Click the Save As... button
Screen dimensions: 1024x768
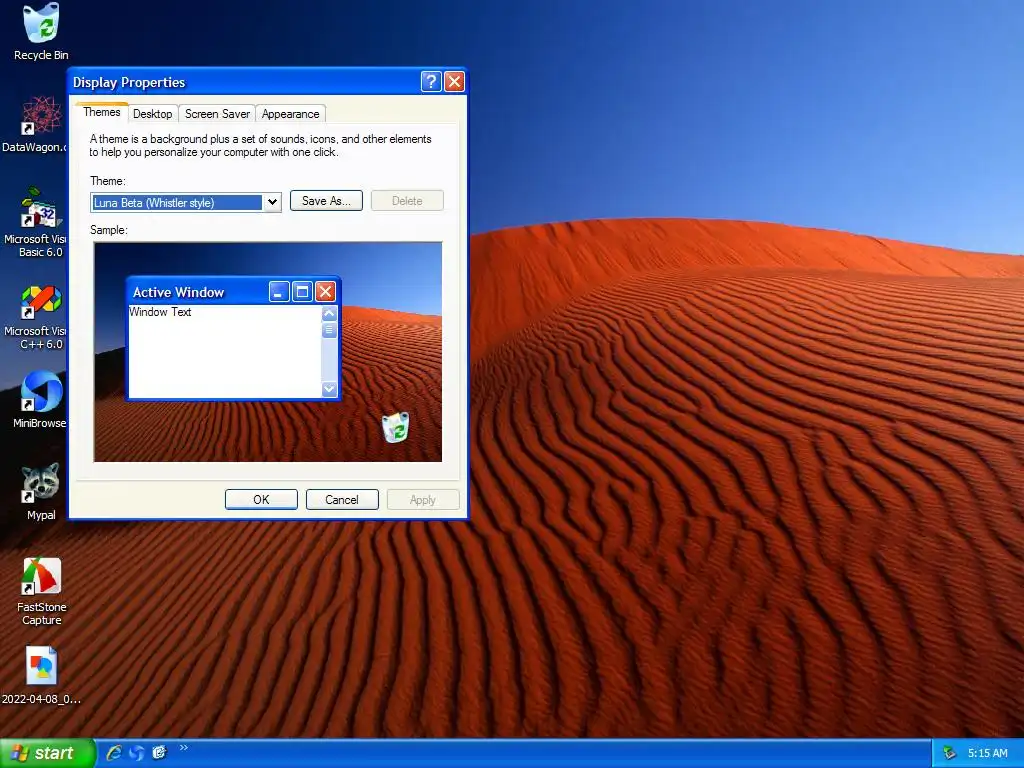[x=326, y=200]
